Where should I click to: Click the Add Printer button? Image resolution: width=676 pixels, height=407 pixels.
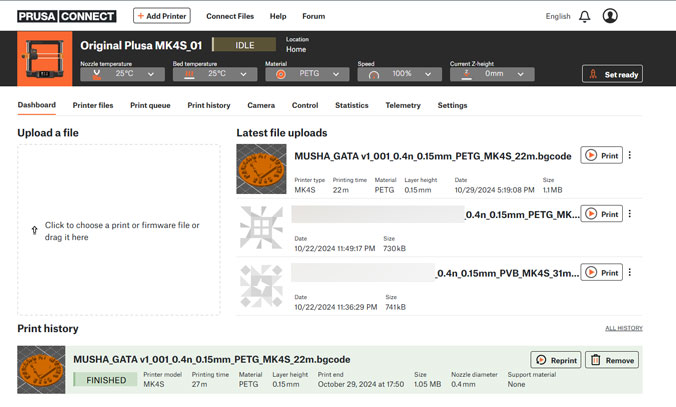pos(162,16)
